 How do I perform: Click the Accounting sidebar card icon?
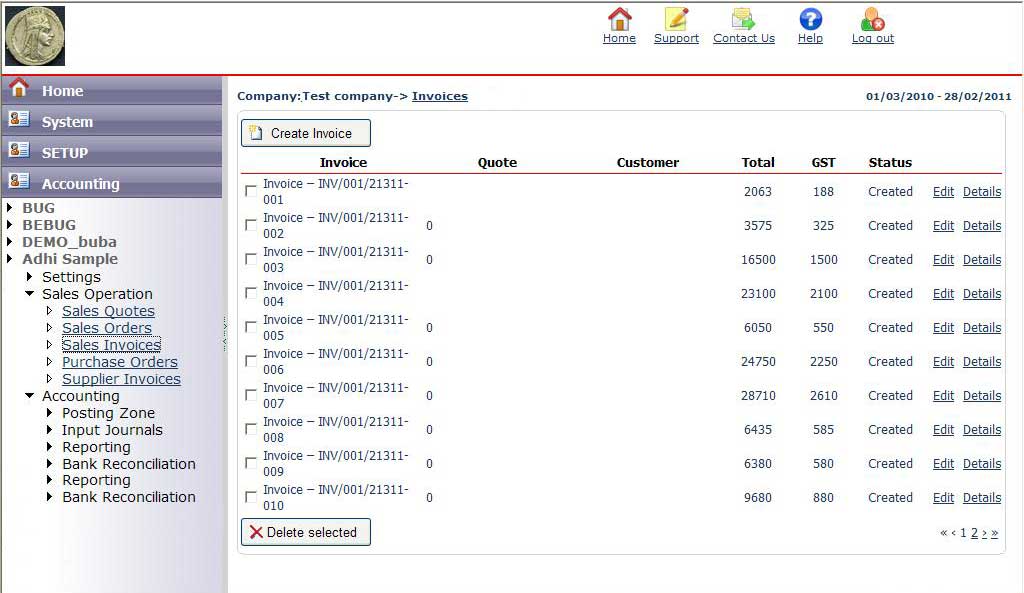click(19, 181)
